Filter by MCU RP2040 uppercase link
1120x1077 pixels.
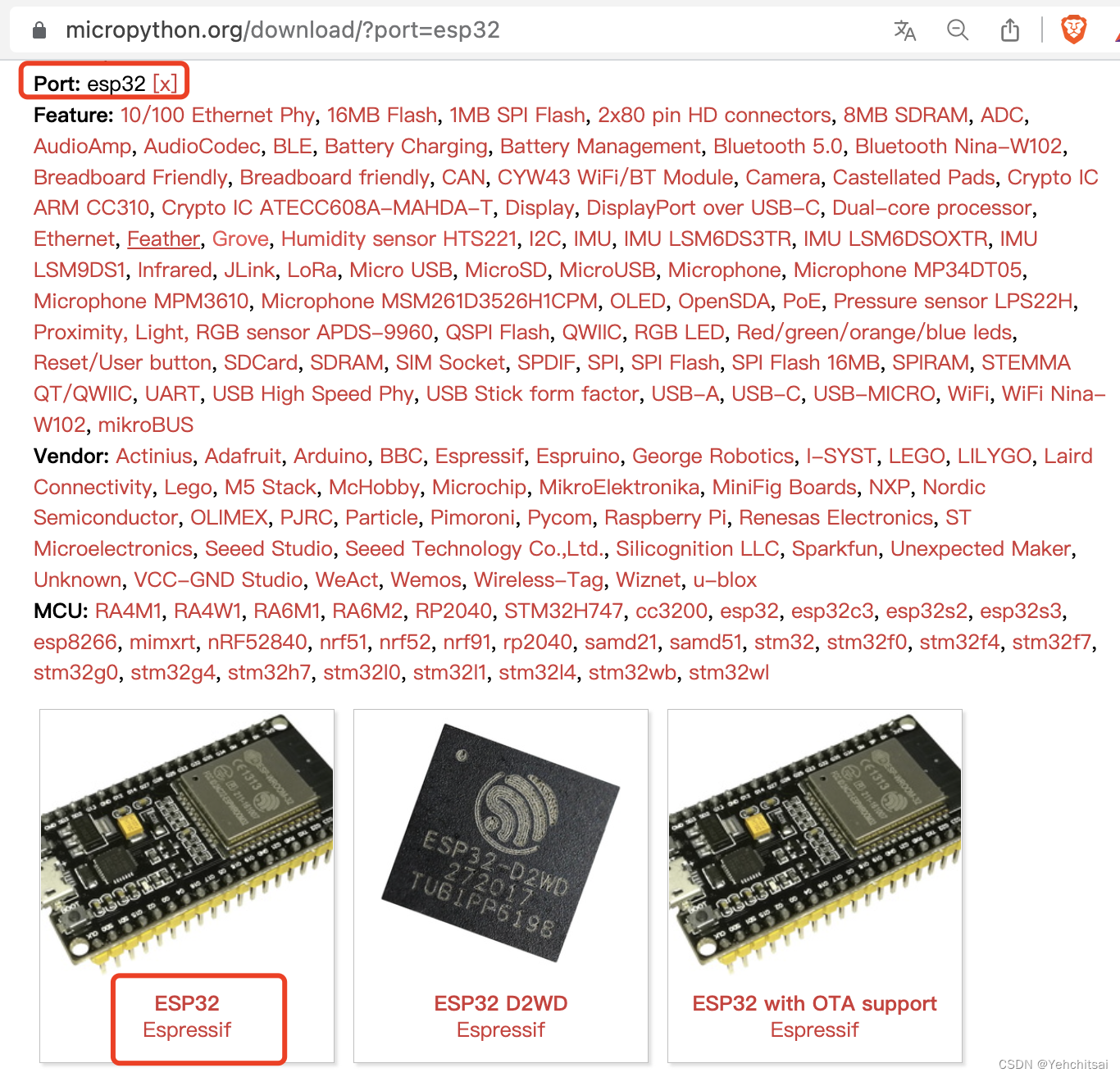453,611
